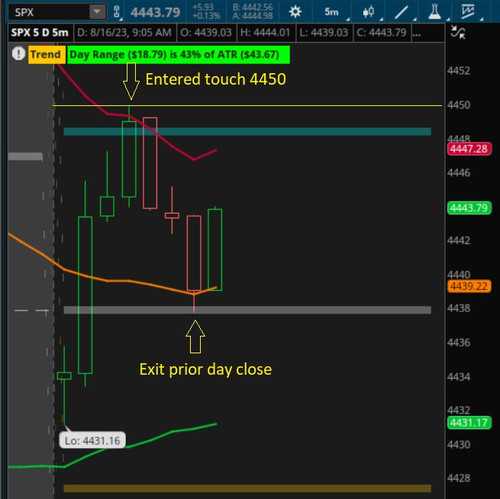
Task: Open the studies flask icon
Action: pyautogui.click(x=435, y=12)
